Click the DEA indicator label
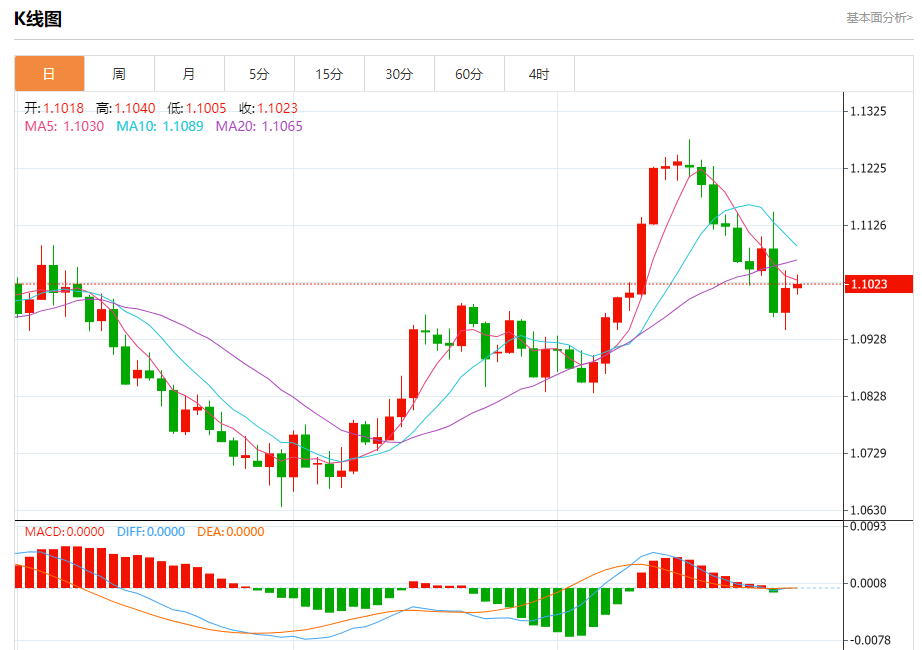The image size is (922, 650). (x=230, y=532)
